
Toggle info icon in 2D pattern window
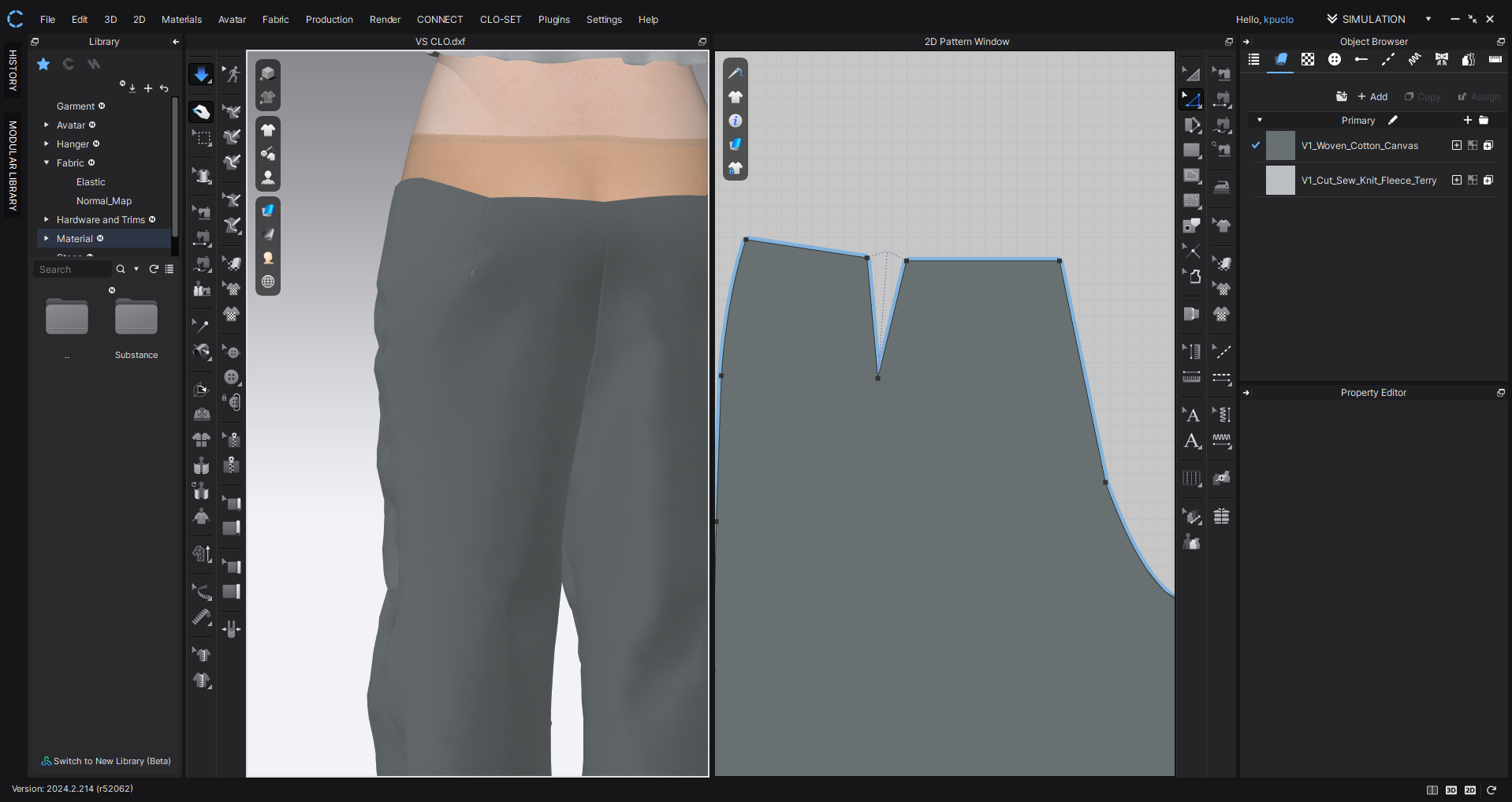coord(736,121)
